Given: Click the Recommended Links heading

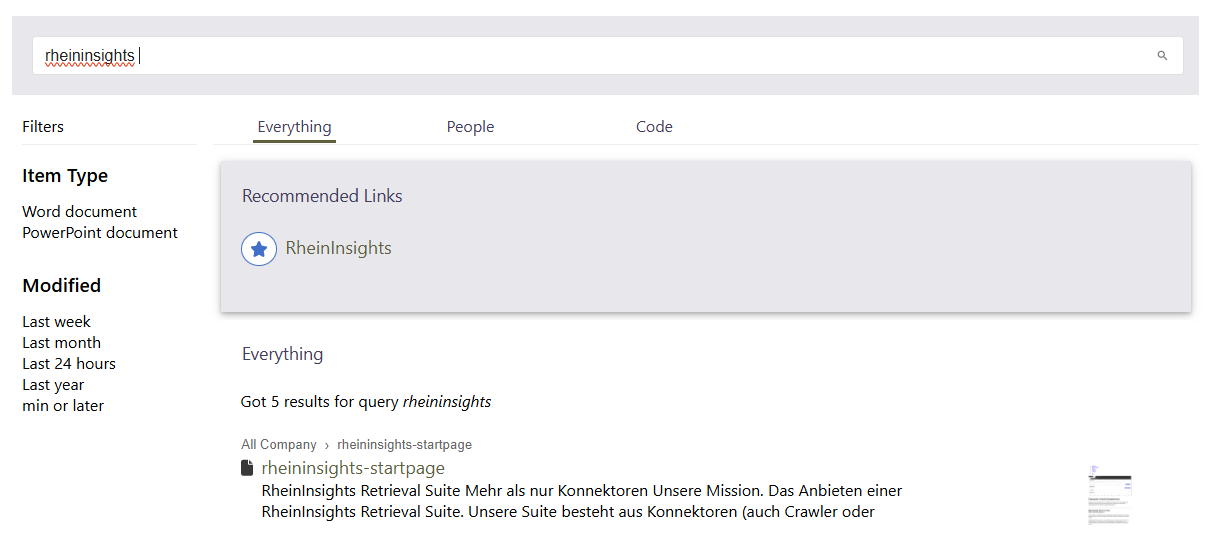Looking at the screenshot, I should [x=322, y=196].
